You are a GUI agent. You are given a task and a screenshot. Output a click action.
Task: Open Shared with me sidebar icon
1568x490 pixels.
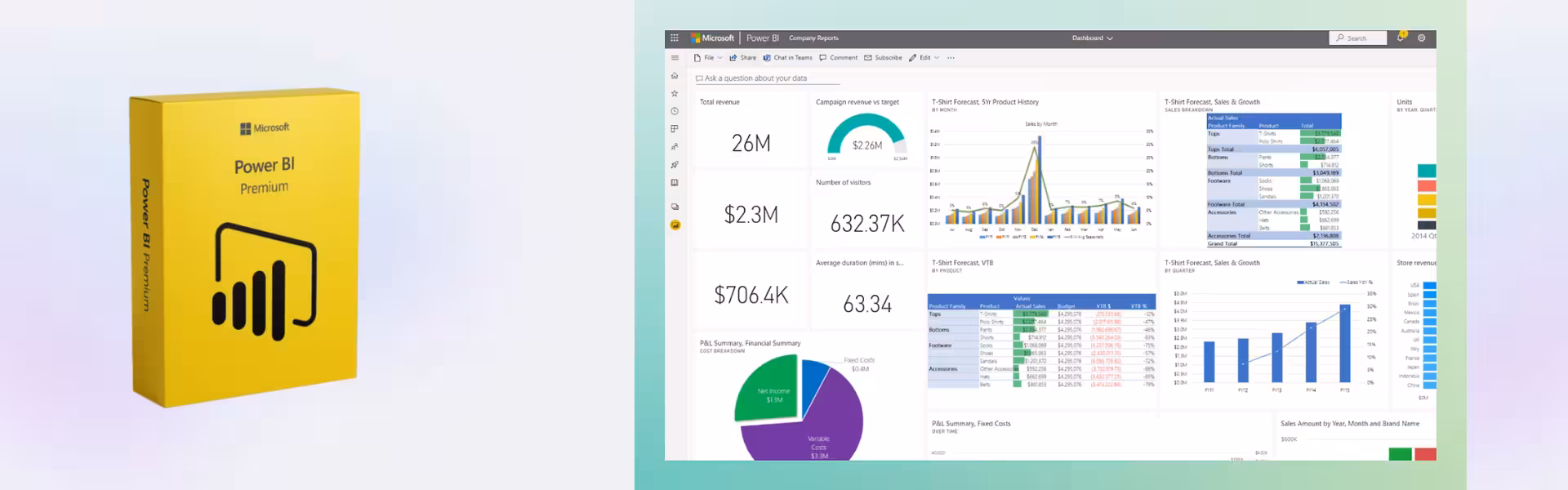click(x=675, y=147)
